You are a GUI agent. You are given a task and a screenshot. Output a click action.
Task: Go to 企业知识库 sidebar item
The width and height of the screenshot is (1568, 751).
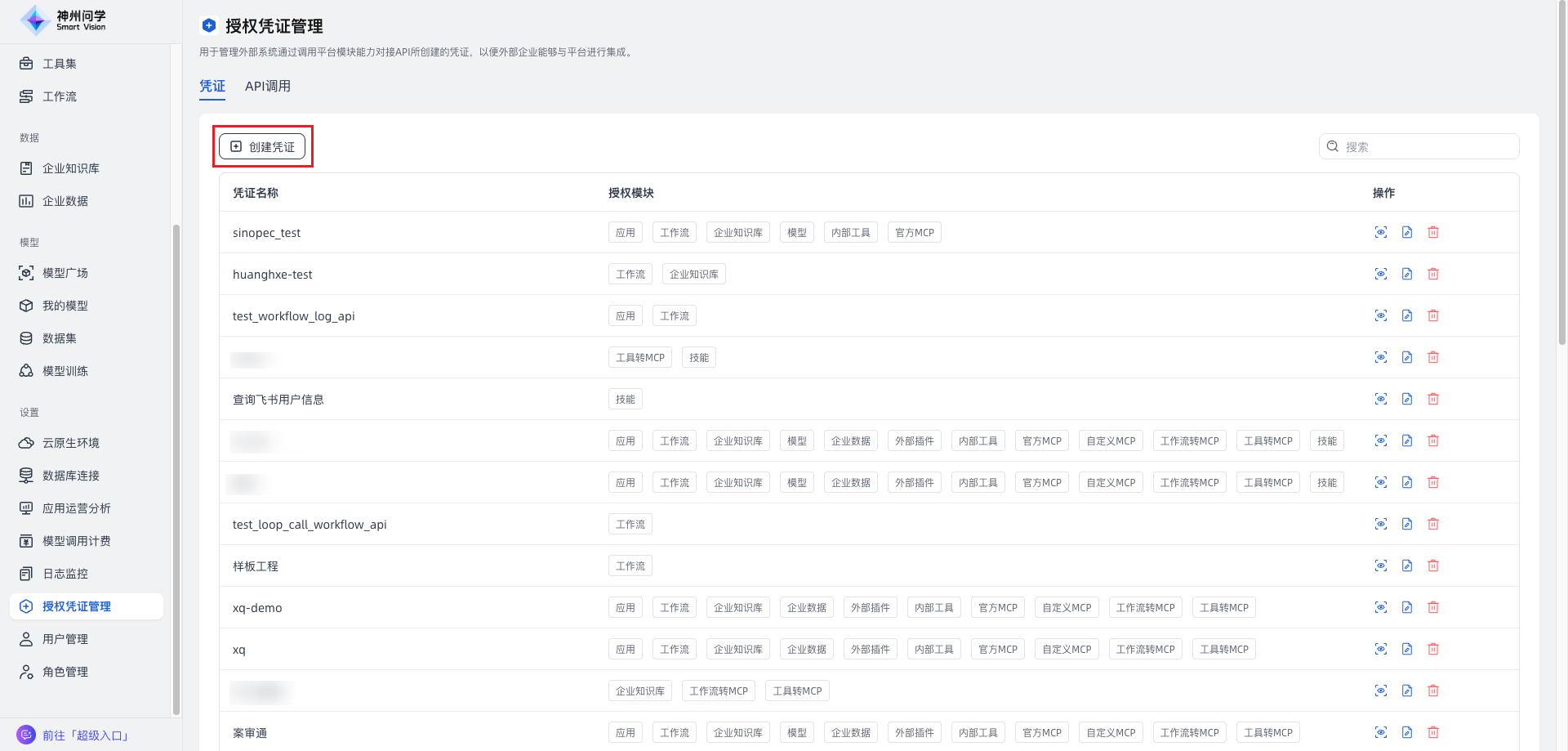[87, 168]
